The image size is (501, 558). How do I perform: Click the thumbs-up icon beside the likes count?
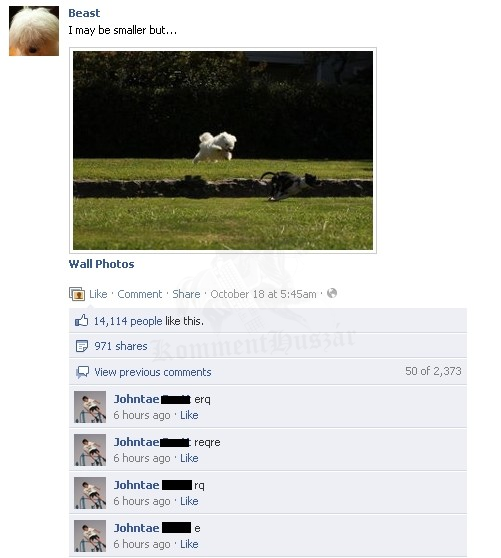pyautogui.click(x=81, y=321)
